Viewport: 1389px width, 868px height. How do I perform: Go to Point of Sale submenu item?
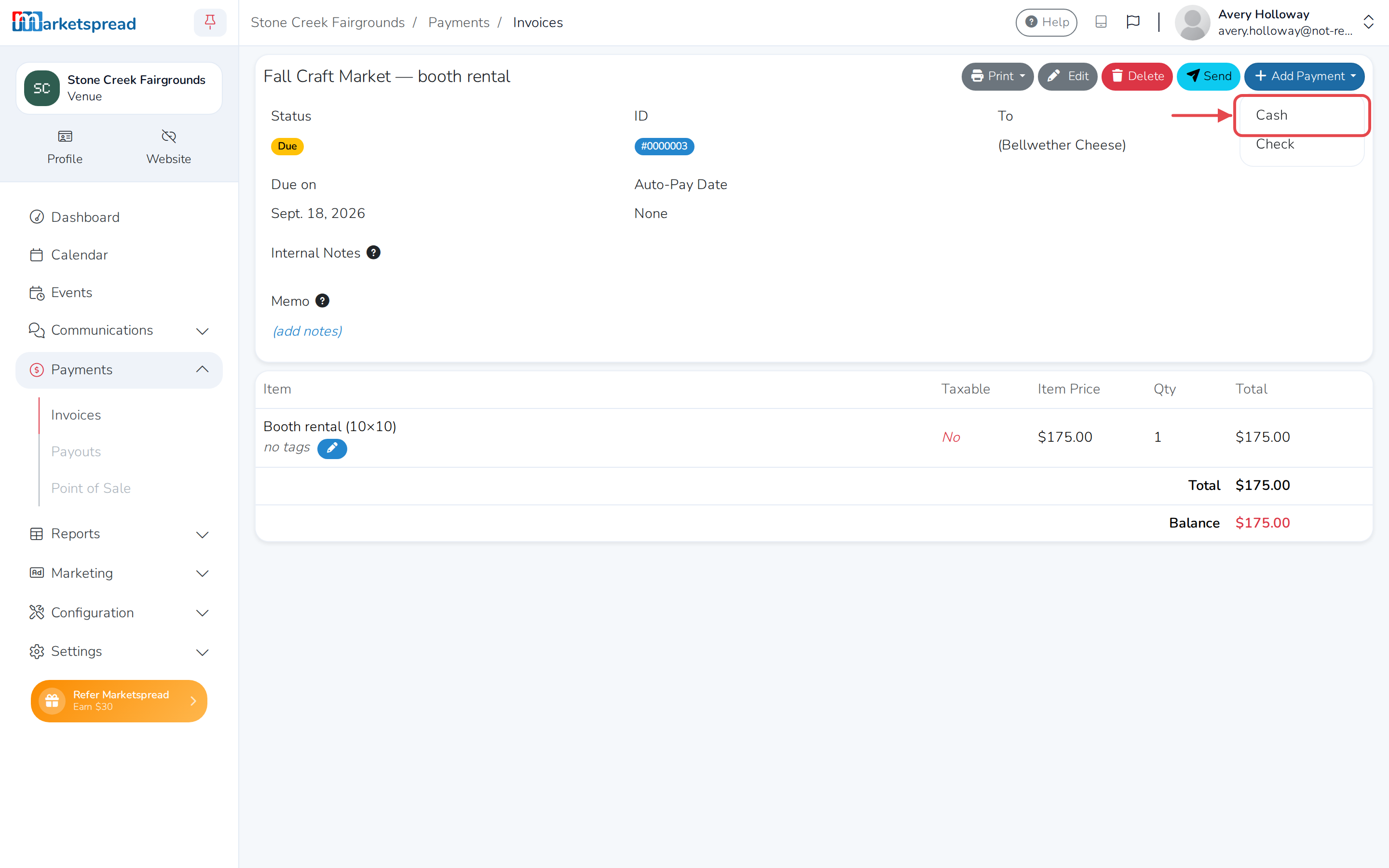[x=91, y=488]
